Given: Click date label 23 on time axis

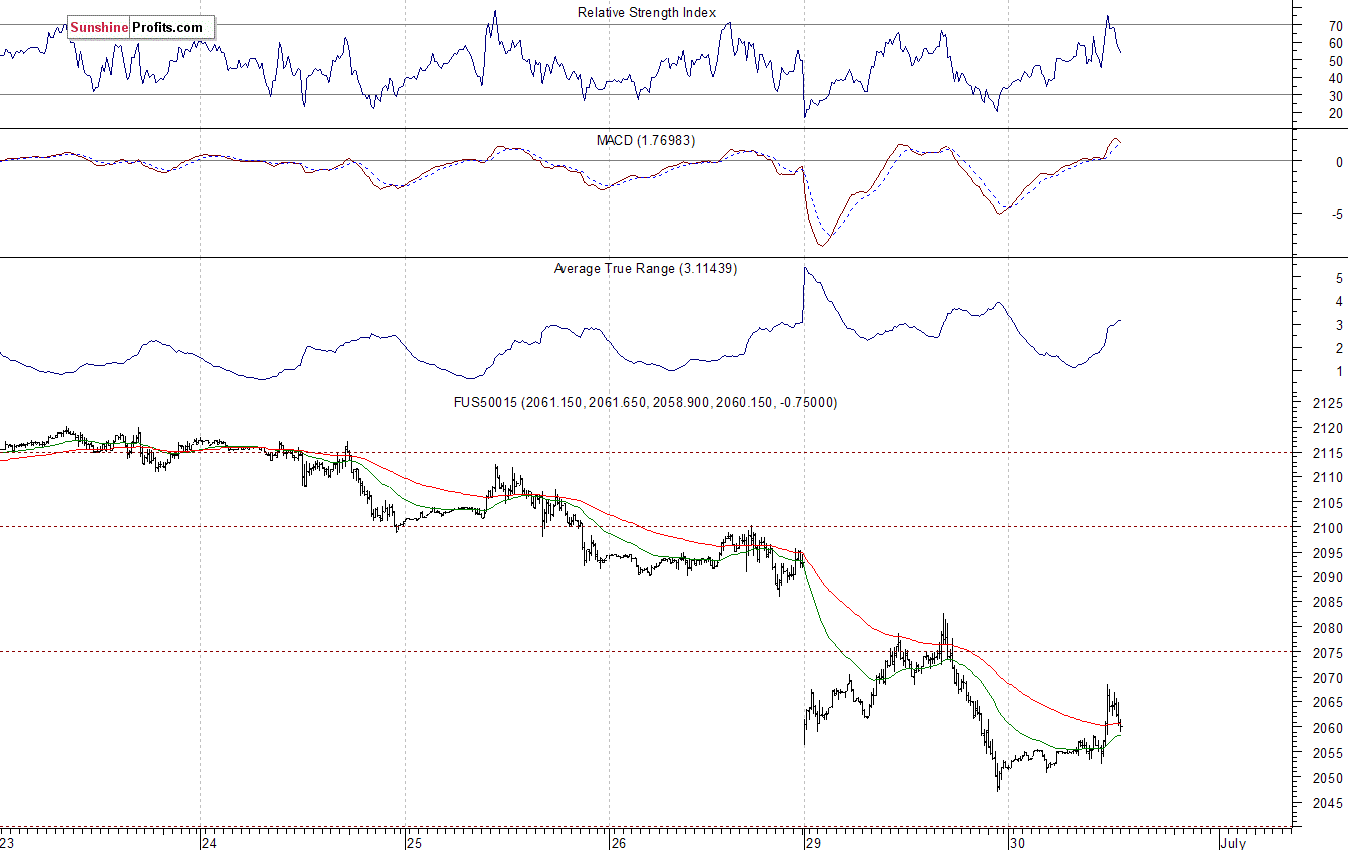Looking at the screenshot, I should [8, 842].
